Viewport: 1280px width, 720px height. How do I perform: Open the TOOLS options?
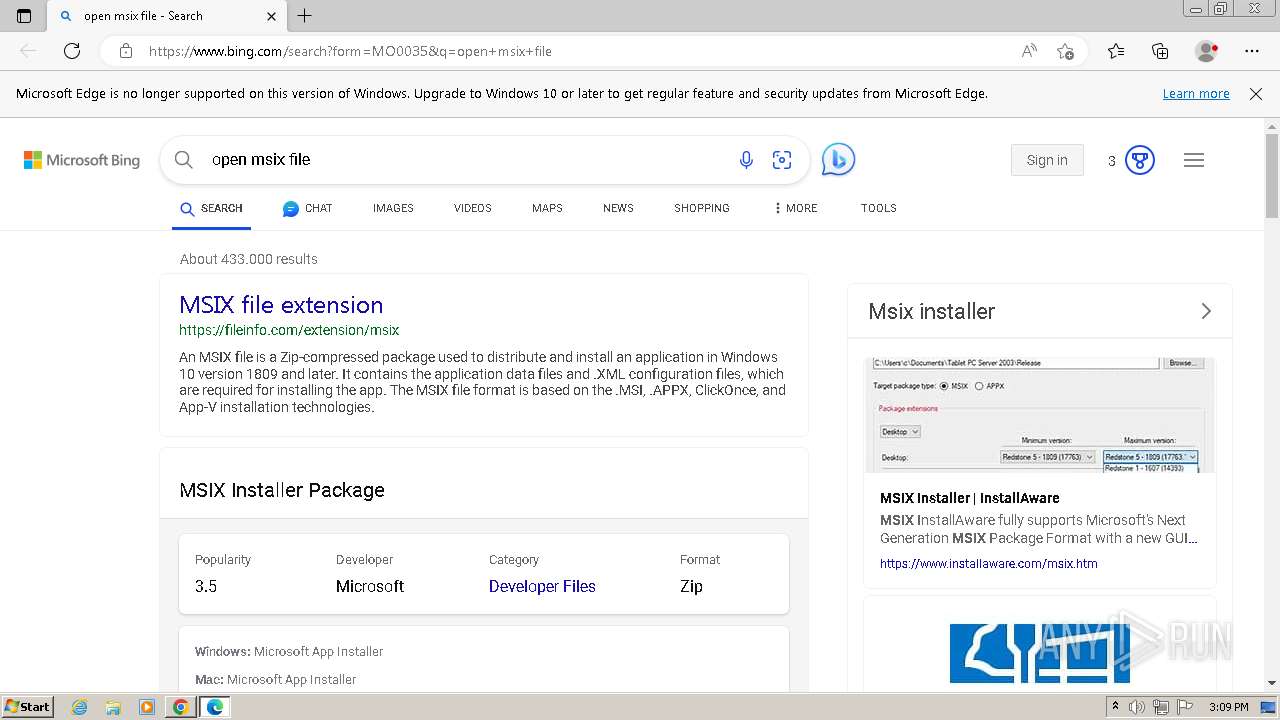[x=879, y=208]
